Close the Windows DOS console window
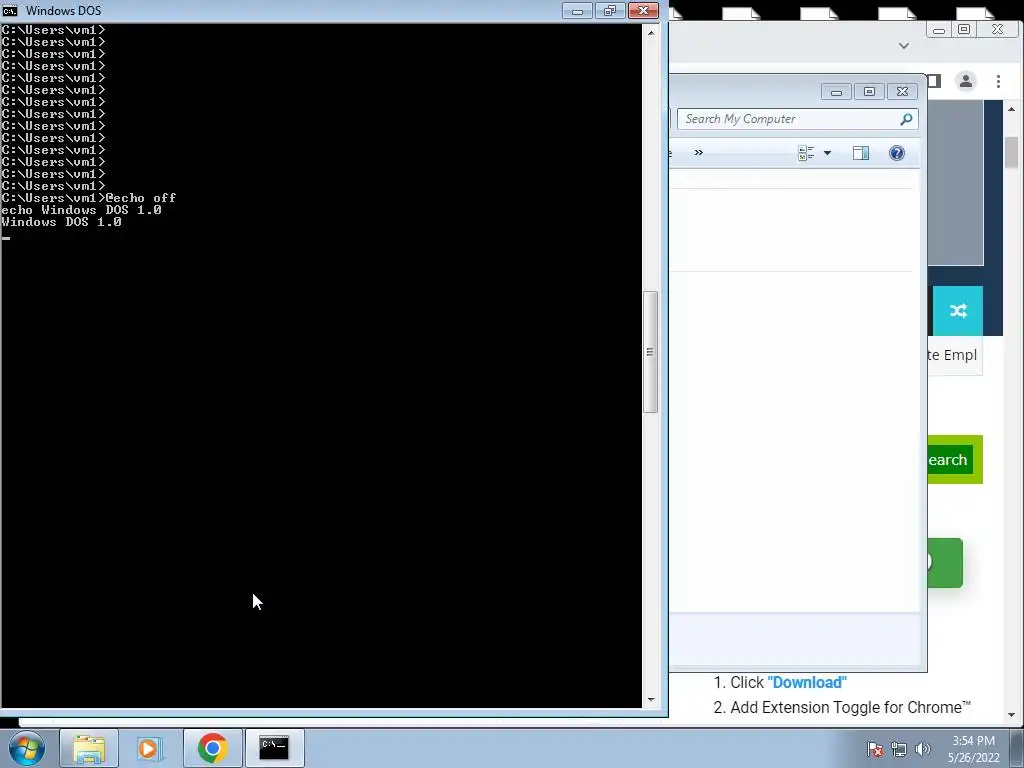Viewport: 1024px width, 768px height. point(643,10)
